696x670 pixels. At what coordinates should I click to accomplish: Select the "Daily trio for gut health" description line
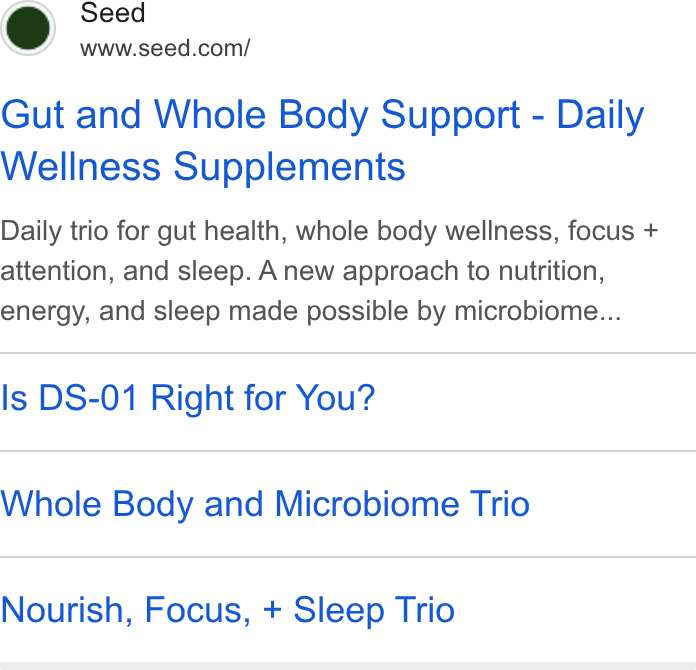(329, 231)
